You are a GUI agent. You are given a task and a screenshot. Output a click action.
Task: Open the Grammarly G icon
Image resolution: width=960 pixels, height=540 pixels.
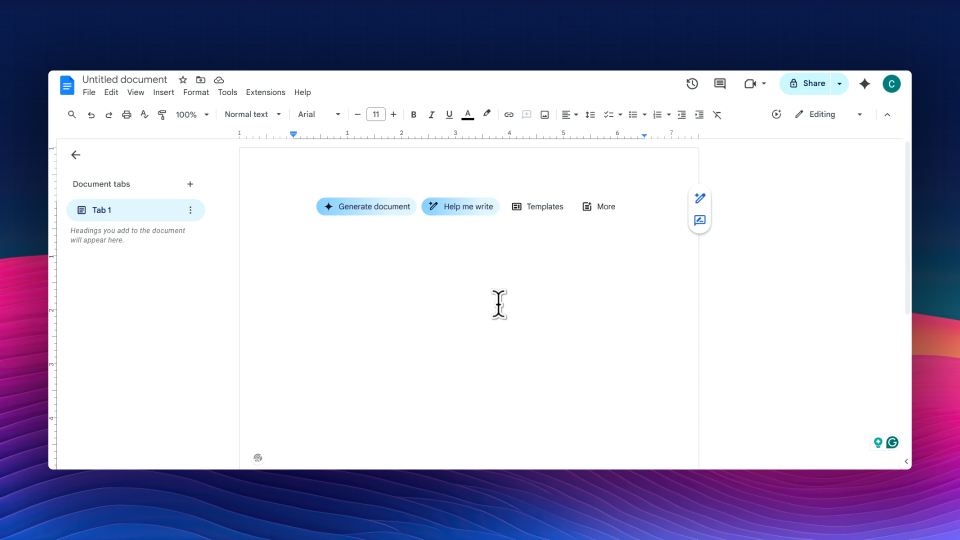coord(892,442)
